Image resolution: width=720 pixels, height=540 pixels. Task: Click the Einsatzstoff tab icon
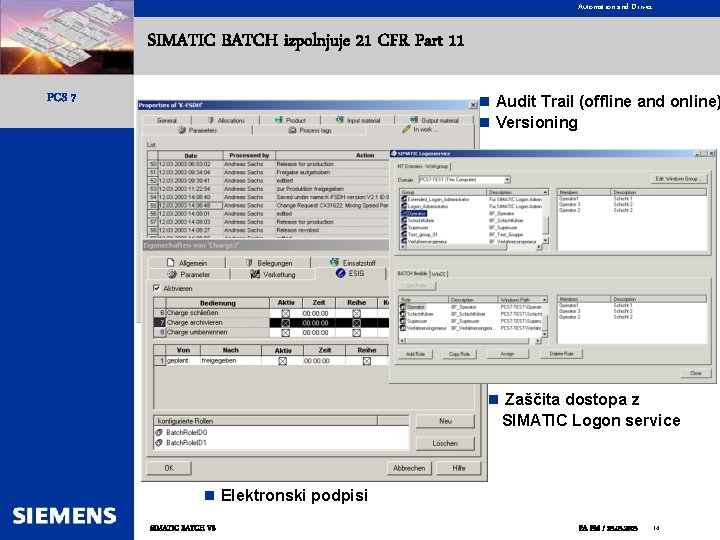(334, 262)
